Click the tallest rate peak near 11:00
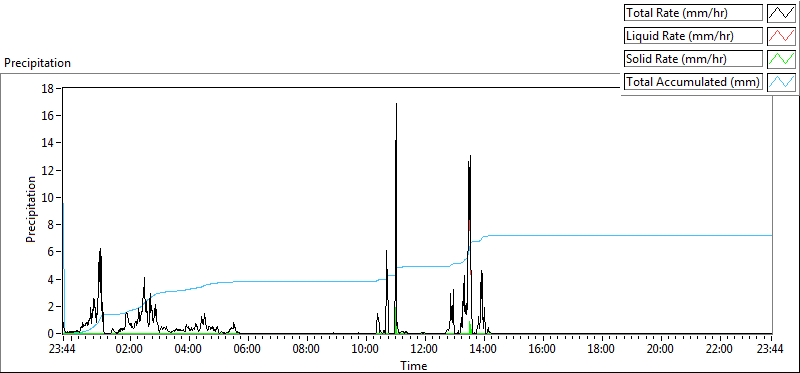 coord(396,104)
